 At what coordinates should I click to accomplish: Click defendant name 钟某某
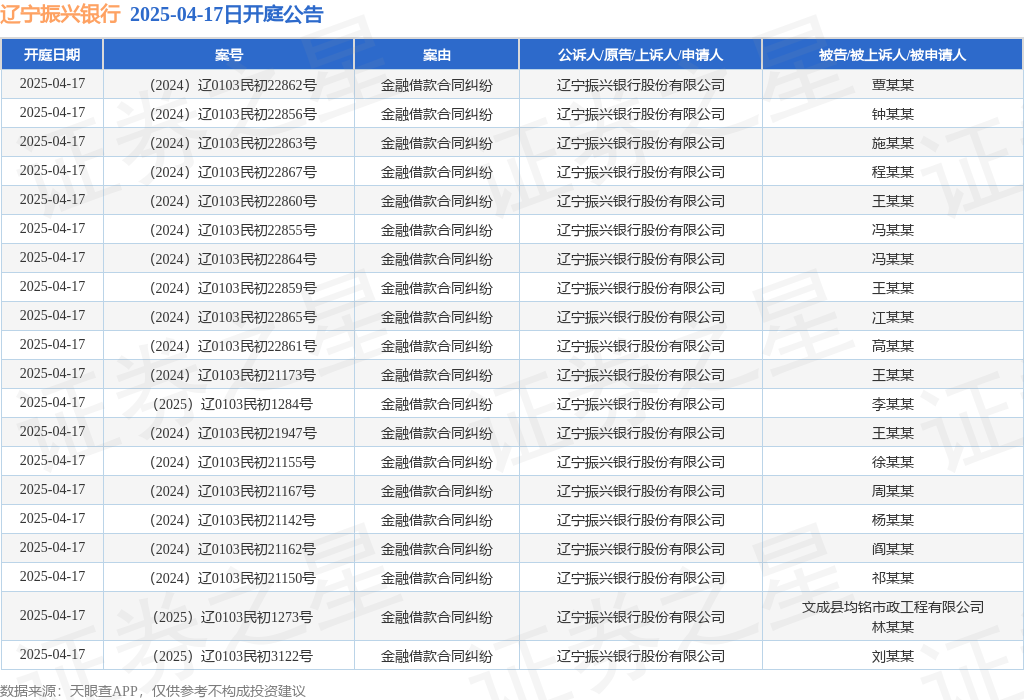tap(893, 114)
